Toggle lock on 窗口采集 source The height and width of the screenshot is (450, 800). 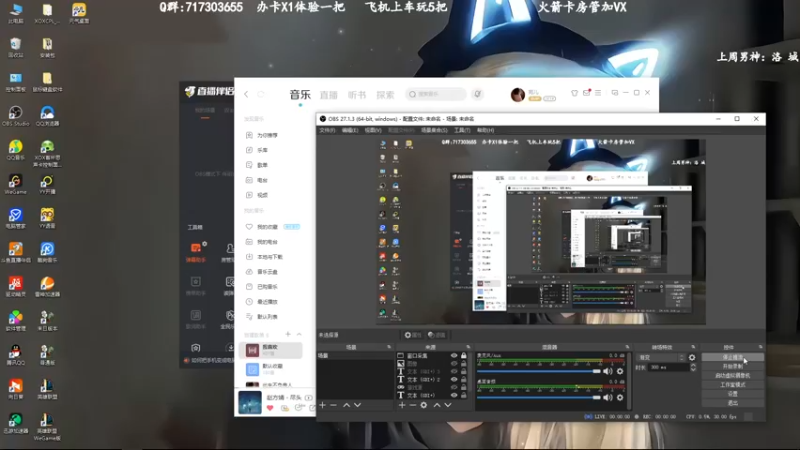point(464,356)
